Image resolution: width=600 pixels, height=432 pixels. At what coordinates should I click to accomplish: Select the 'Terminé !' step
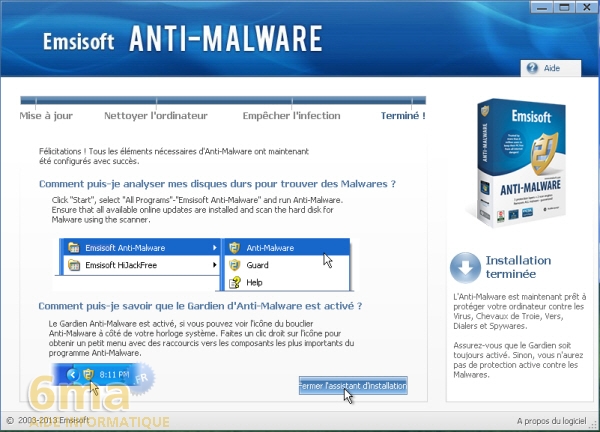coord(403,116)
